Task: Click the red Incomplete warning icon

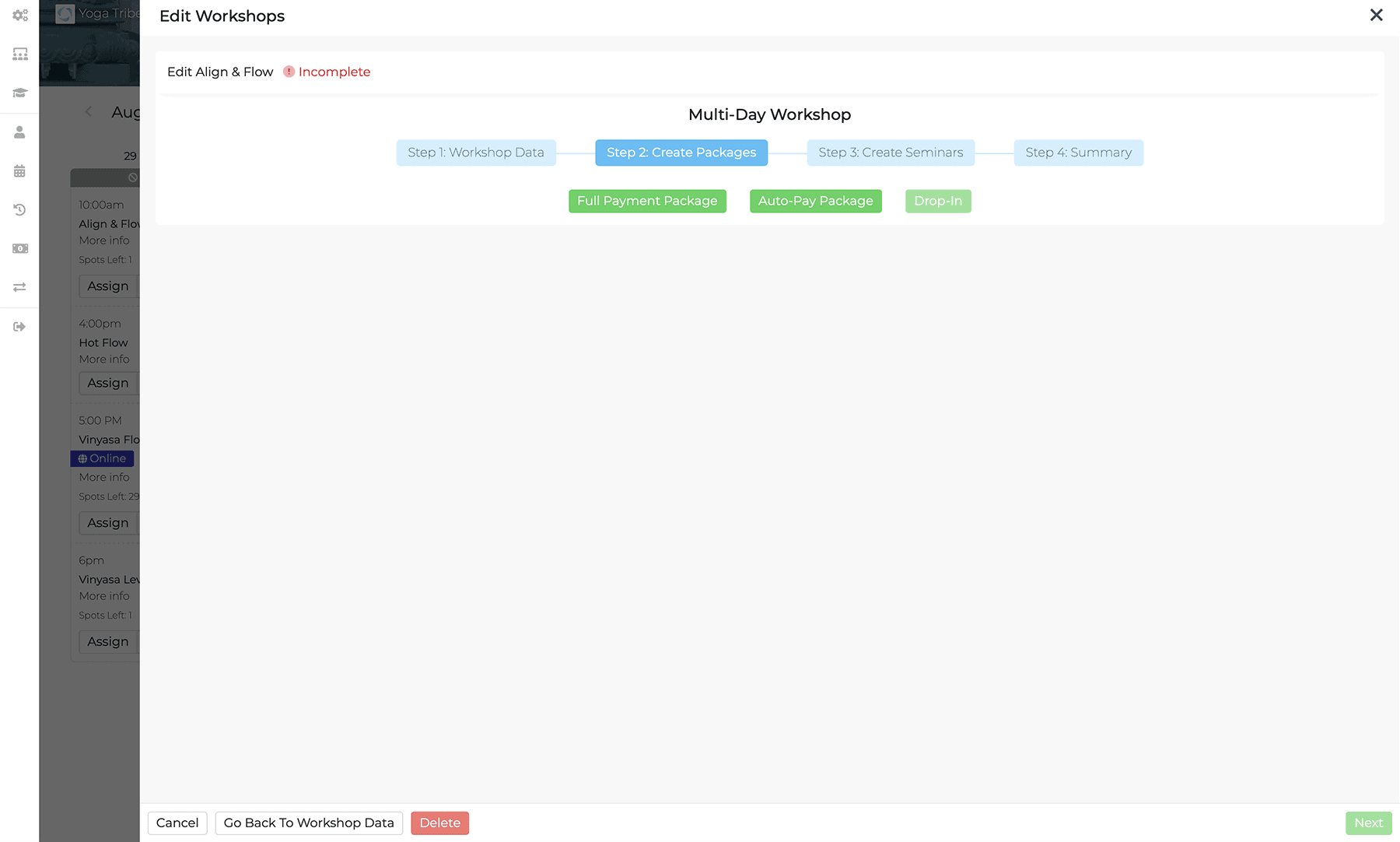Action: coord(289,72)
